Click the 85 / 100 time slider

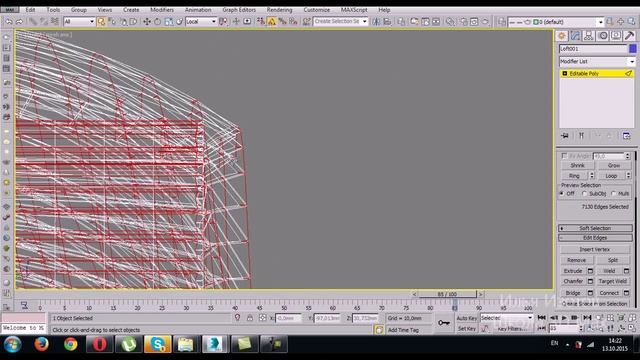point(447,294)
